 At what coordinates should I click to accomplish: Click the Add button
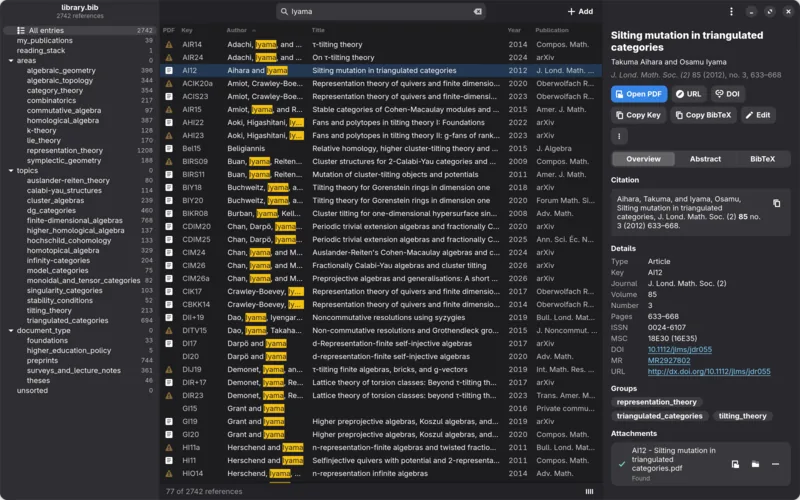(x=580, y=11)
